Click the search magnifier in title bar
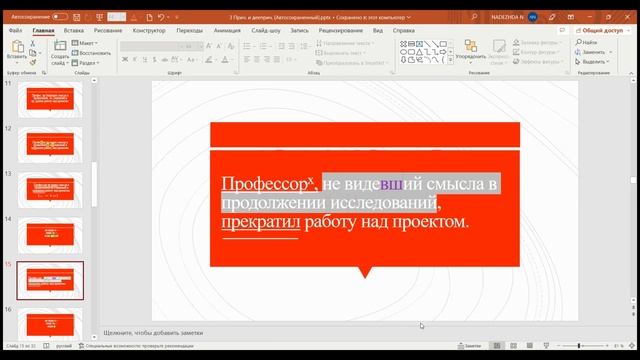 coord(474,17)
